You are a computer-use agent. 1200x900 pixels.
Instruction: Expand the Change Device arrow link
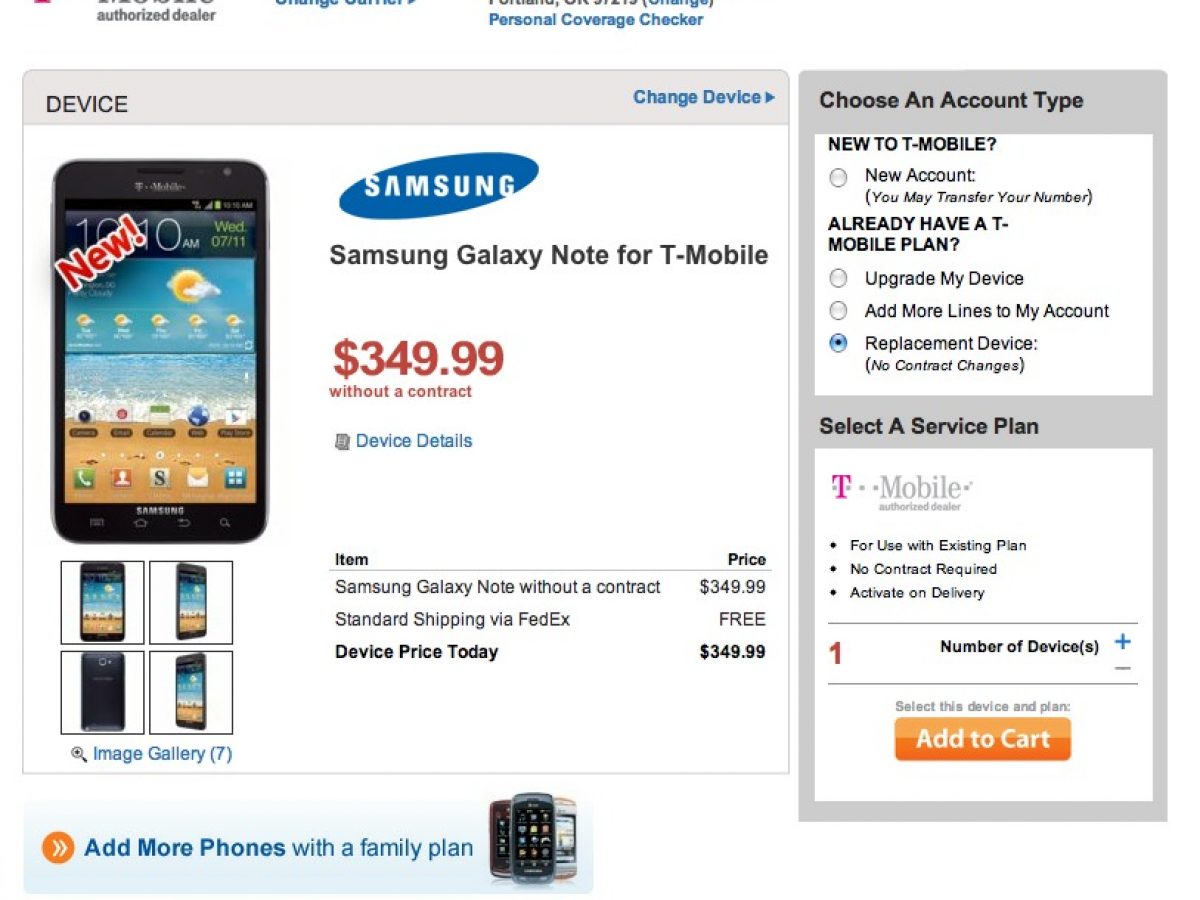click(703, 97)
